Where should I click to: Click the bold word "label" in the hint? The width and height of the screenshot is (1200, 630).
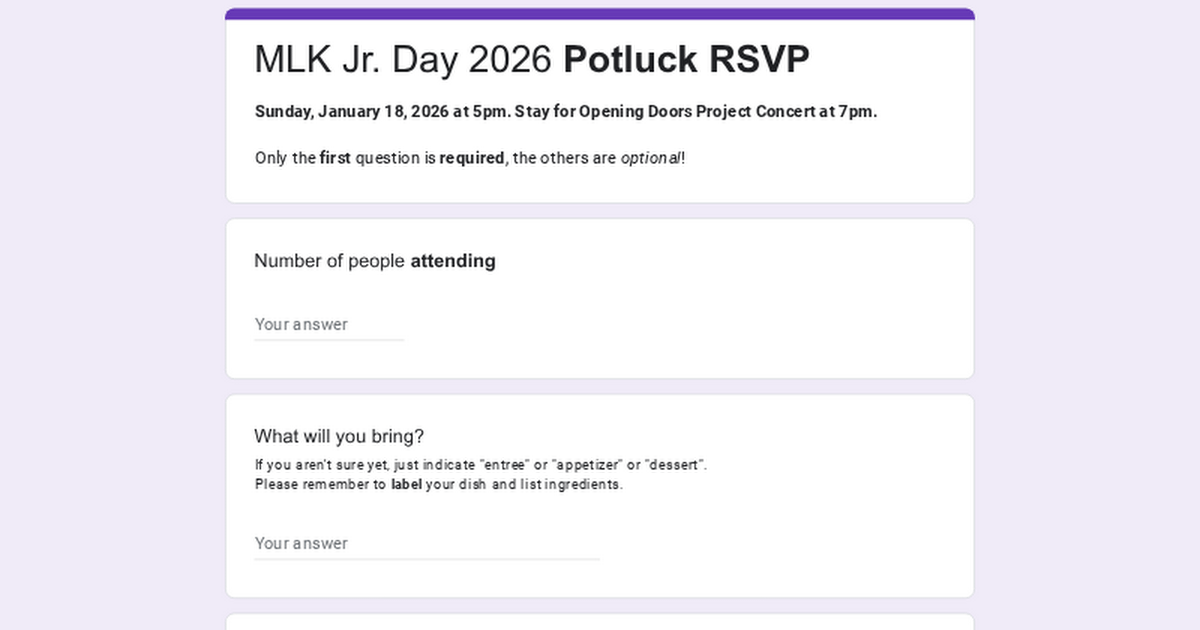pyautogui.click(x=406, y=485)
